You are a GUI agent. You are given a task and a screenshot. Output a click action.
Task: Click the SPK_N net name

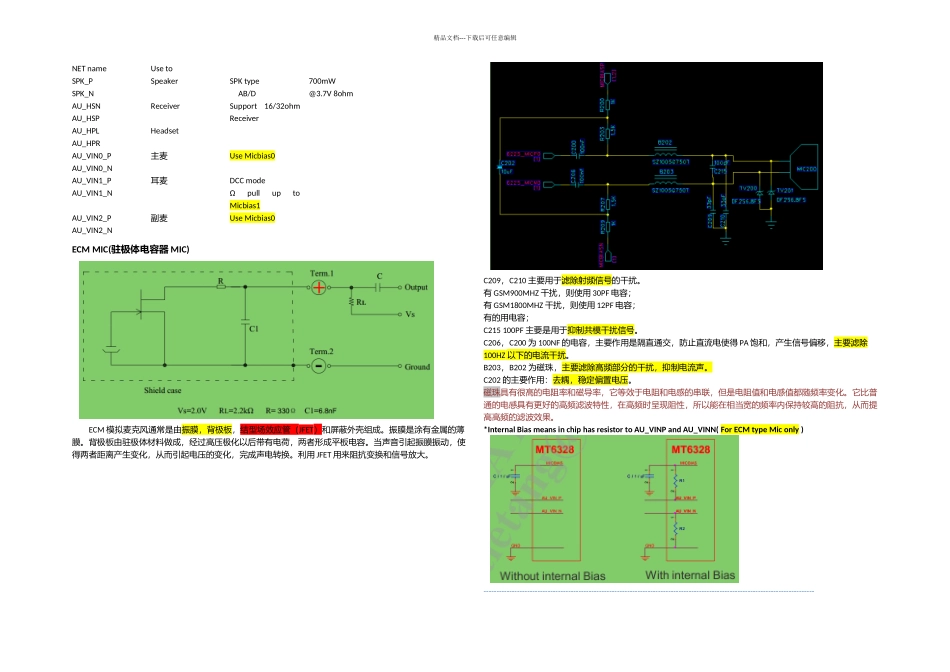83,93
